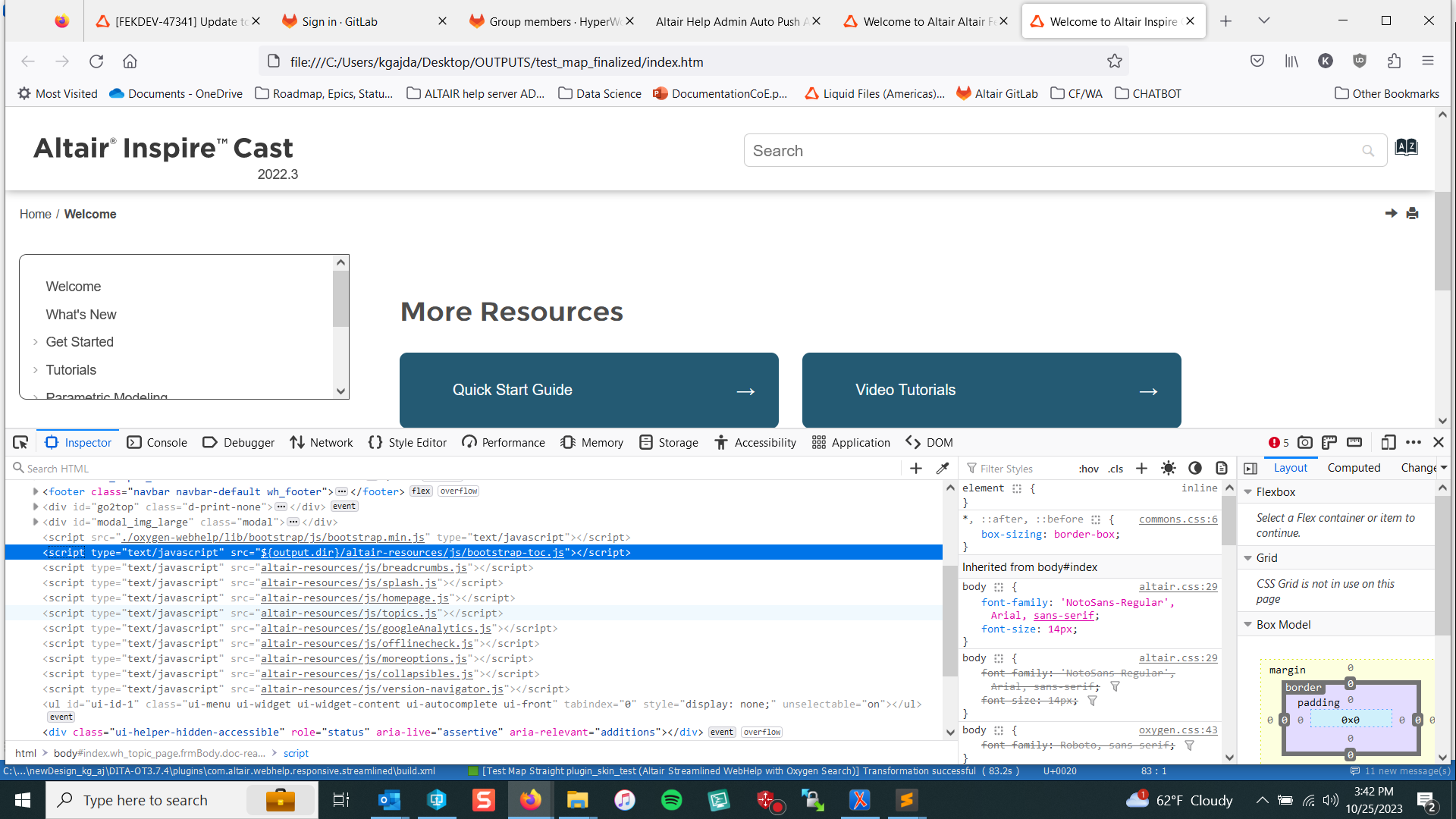
Task: Open oxygen.css:43 source link
Action: pyautogui.click(x=1178, y=730)
